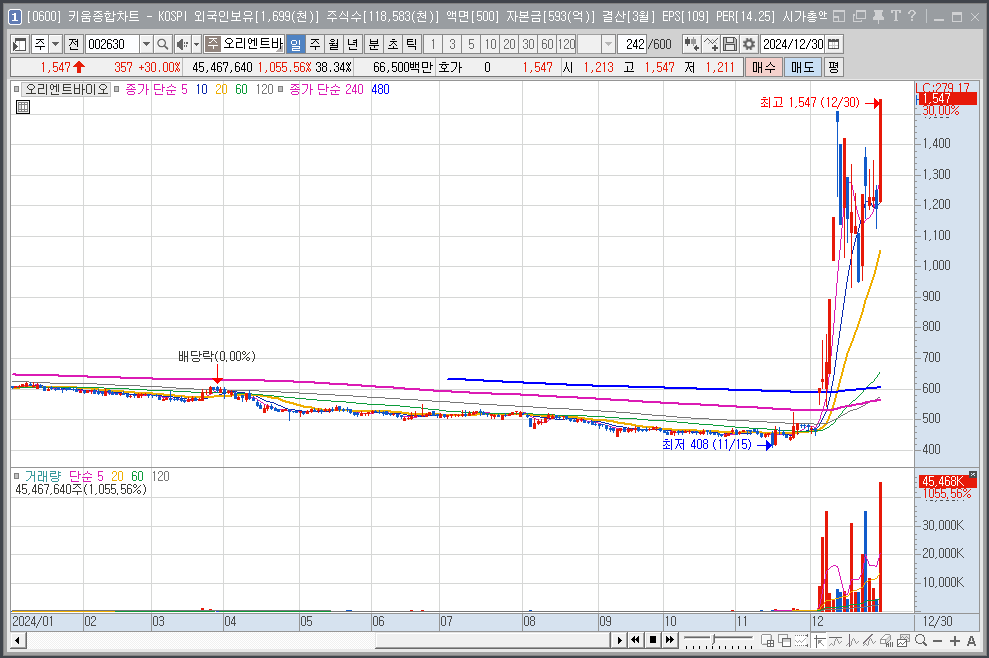The height and width of the screenshot is (658, 989).
Task: Open the stock code 002630 dropdown
Action: tap(146, 44)
